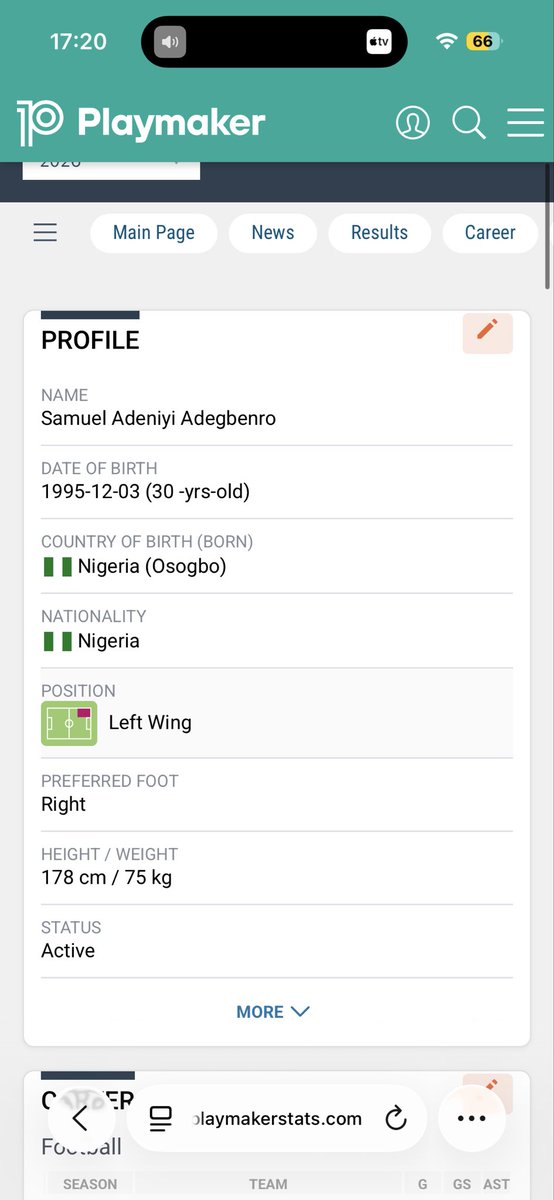Screen dimensions: 554x1200
Task: Open the reader page-format icon in address bar
Action: coord(161,1119)
